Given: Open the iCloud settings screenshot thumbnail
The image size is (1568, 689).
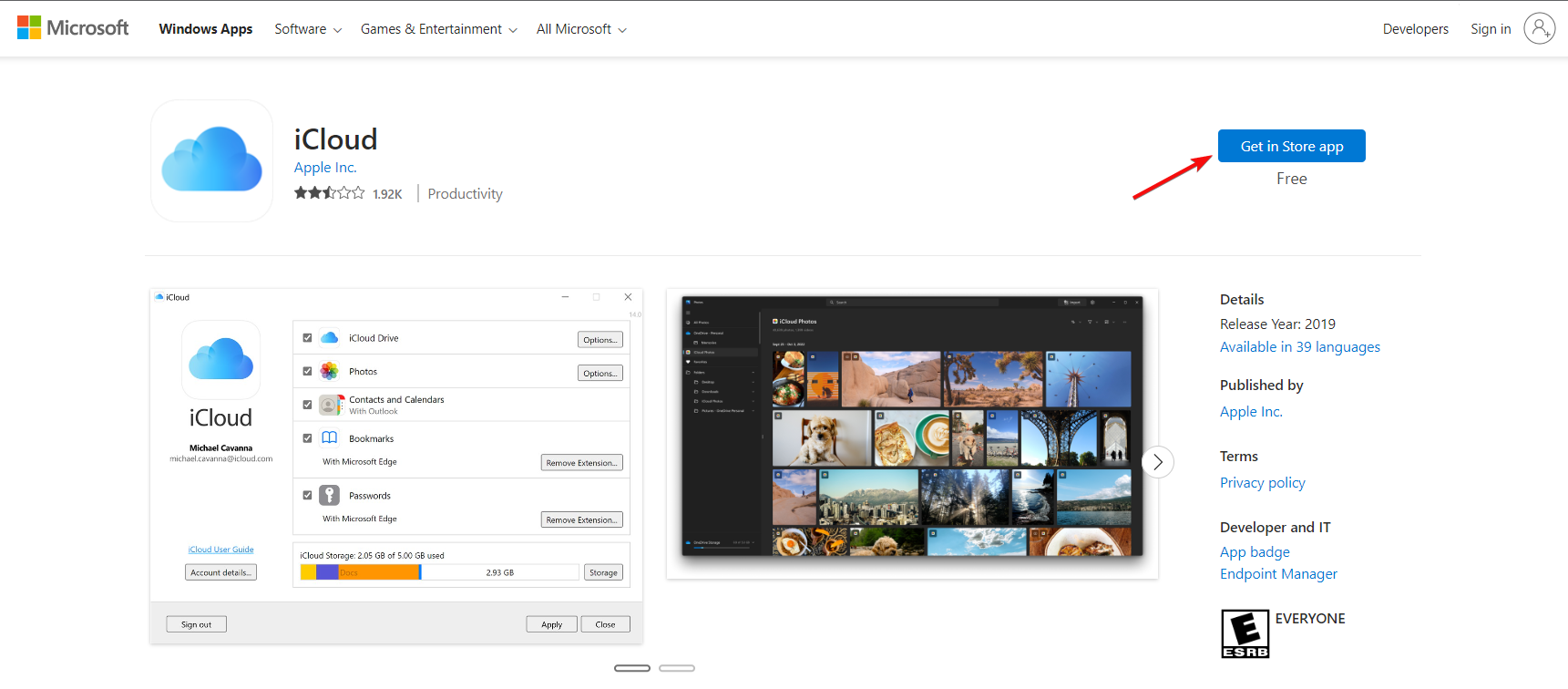Looking at the screenshot, I should pos(396,467).
